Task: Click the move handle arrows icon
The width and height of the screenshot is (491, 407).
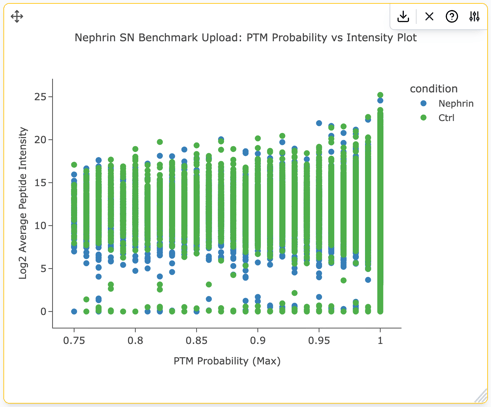Action: 17,16
